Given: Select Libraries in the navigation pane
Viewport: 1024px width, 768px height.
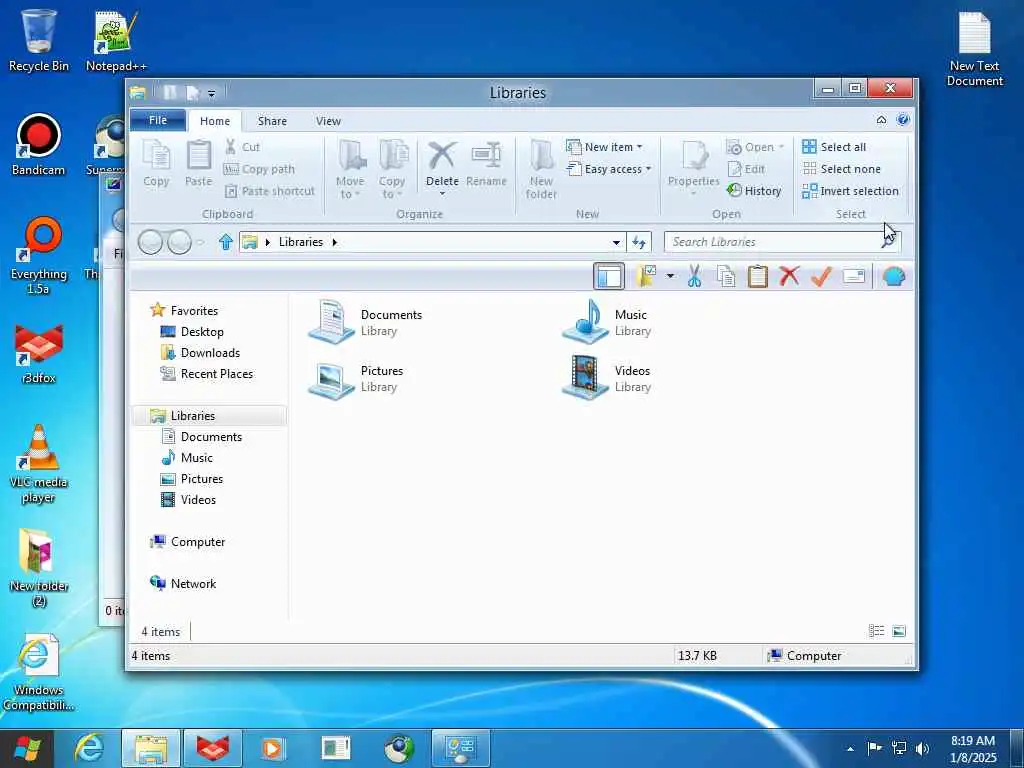Looking at the screenshot, I should point(210,415).
